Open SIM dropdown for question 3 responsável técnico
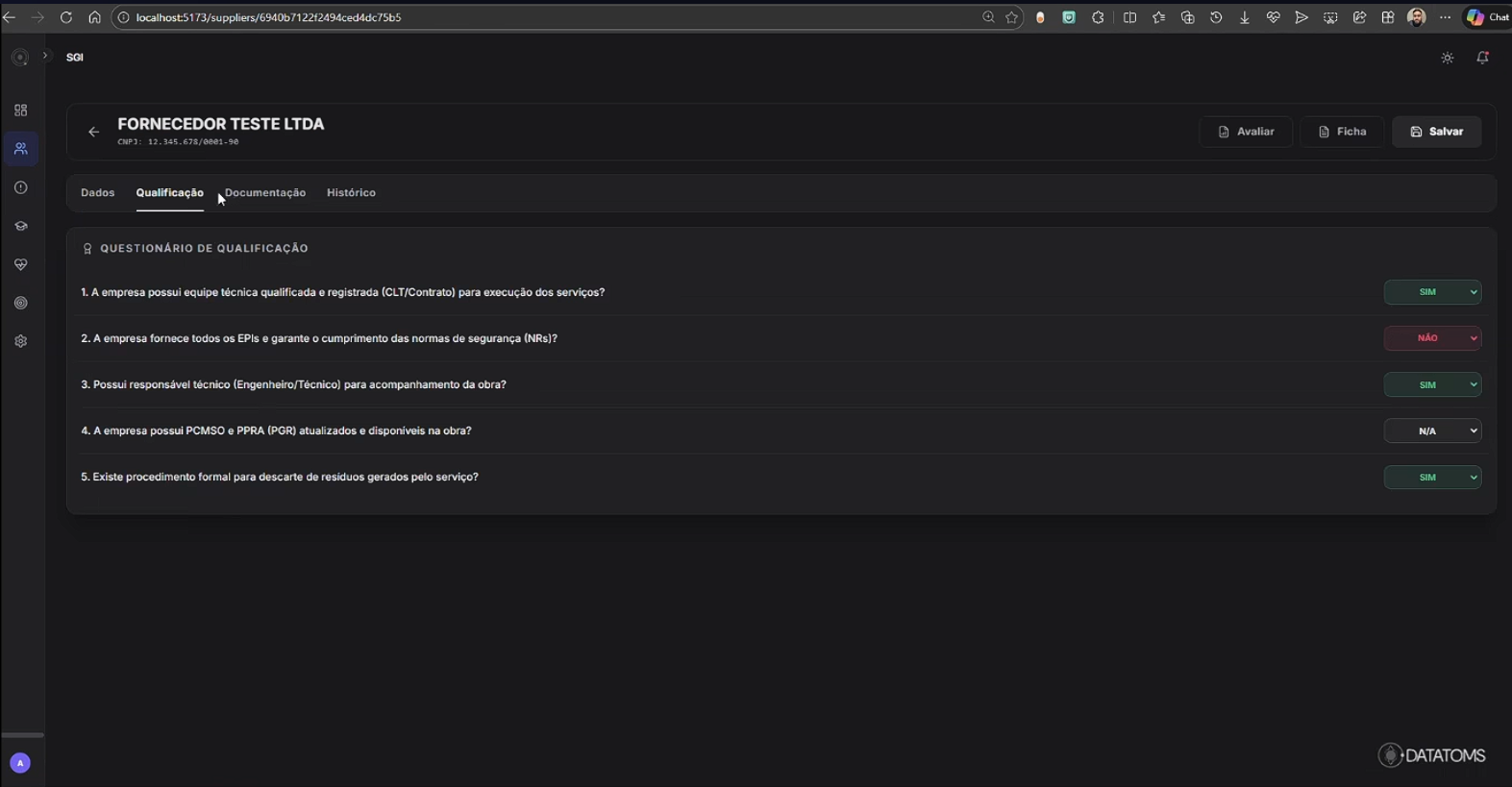This screenshot has height=787, width=1512. point(1432,384)
